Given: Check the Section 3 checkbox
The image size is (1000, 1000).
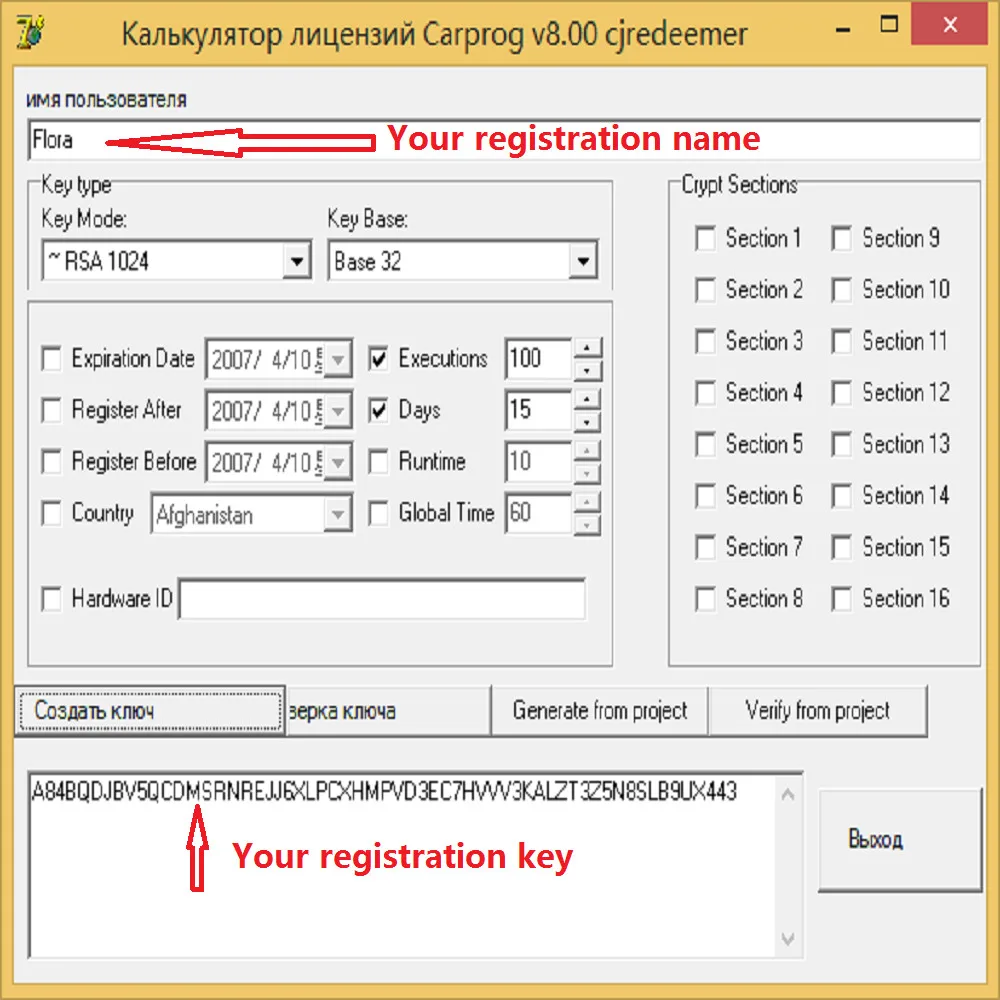Looking at the screenshot, I should pyautogui.click(x=705, y=341).
